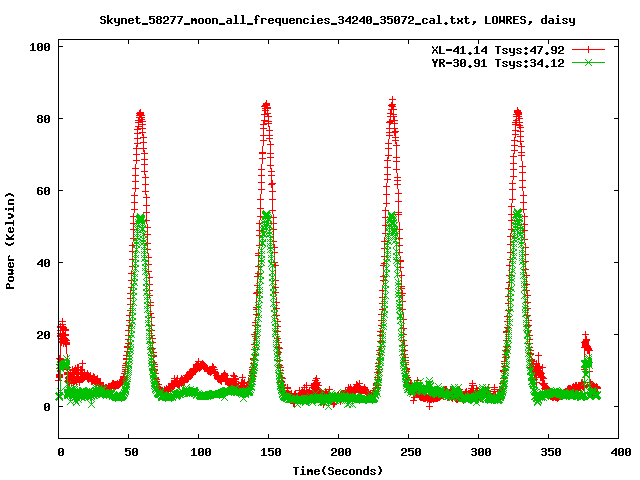Click the x-axis tick label 400
This screenshot has width=640, height=480.
(621, 452)
